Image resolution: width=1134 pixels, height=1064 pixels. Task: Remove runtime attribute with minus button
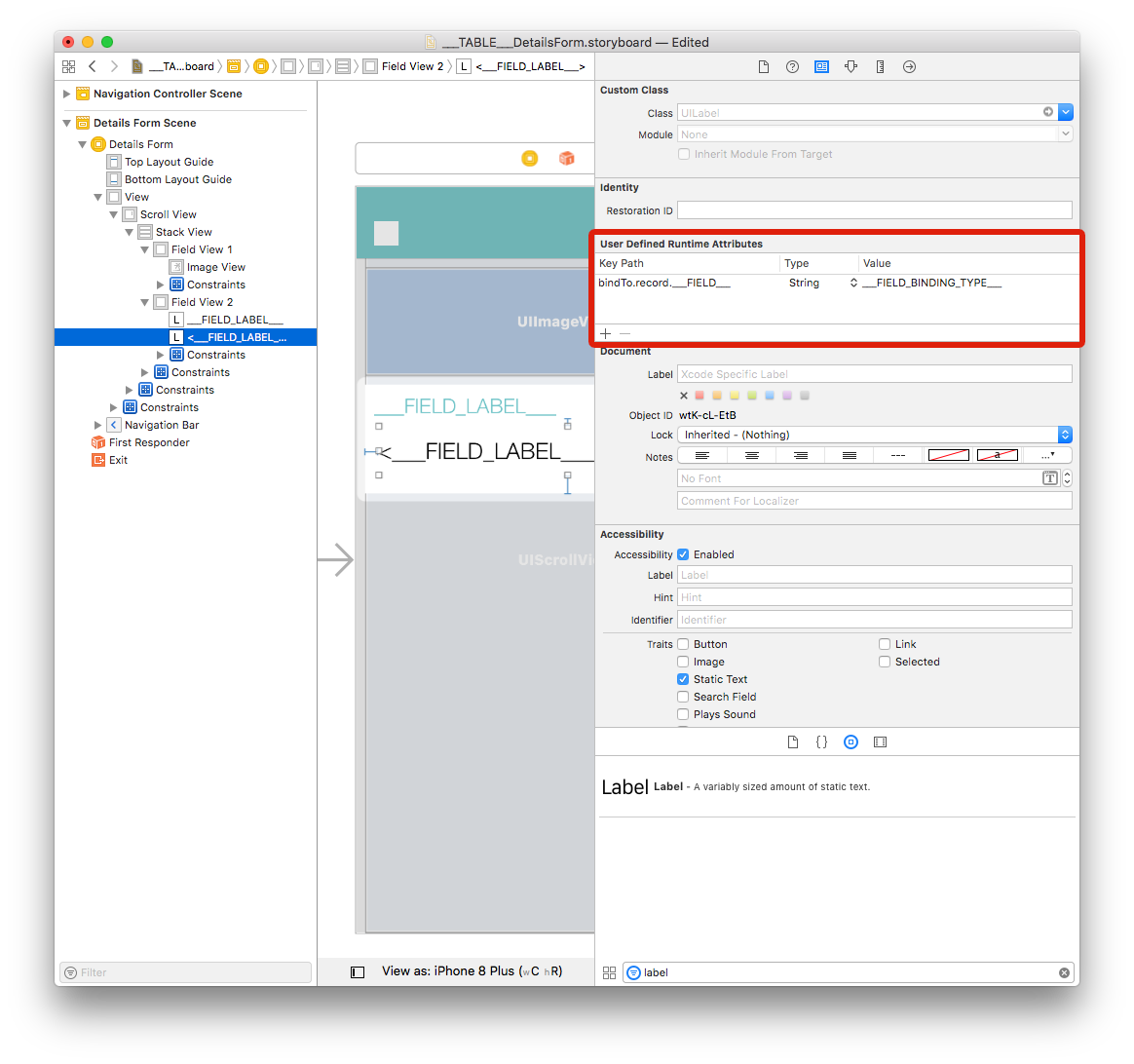[625, 333]
